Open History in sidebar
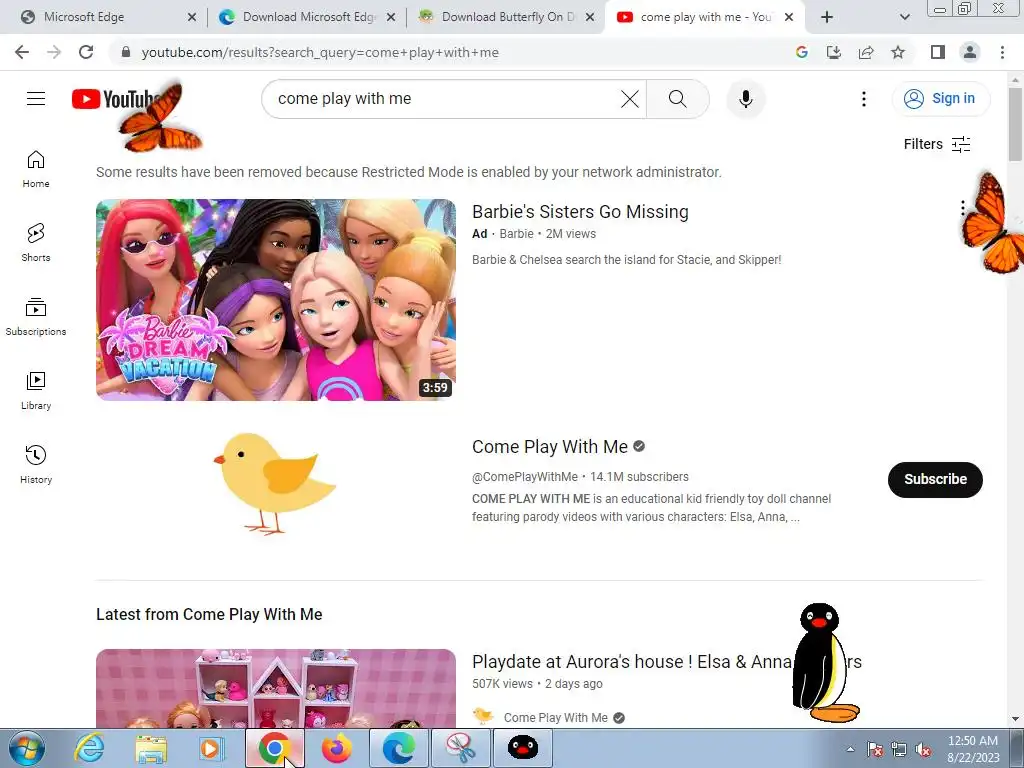 pyautogui.click(x=36, y=464)
